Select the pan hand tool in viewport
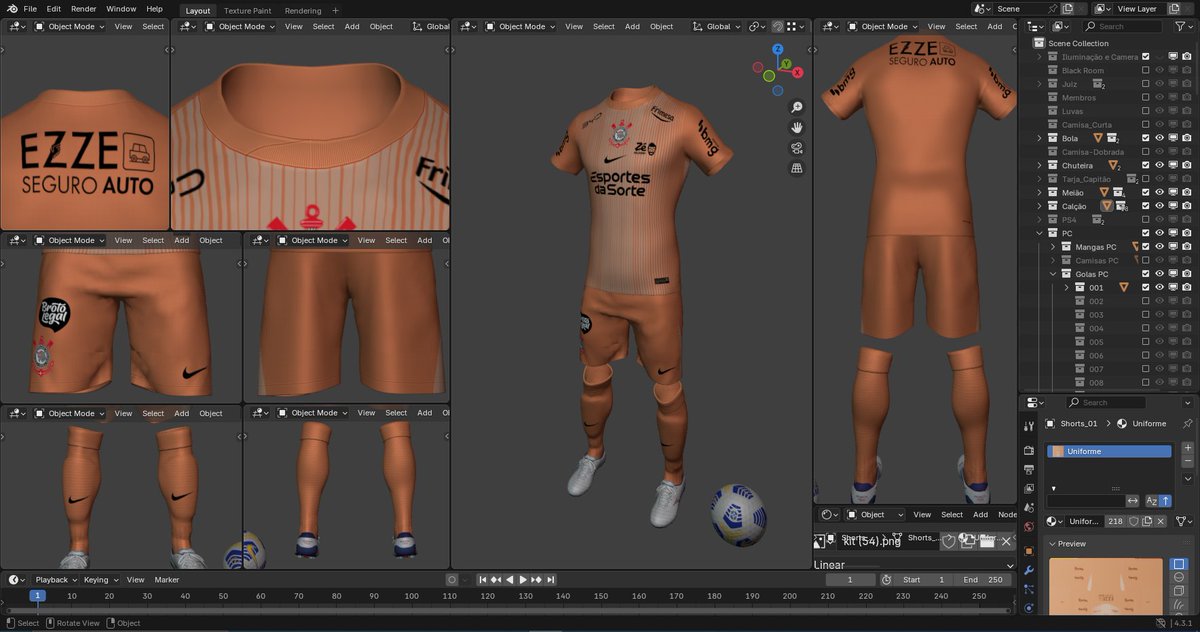The width and height of the screenshot is (1200, 632). pyautogui.click(x=797, y=127)
